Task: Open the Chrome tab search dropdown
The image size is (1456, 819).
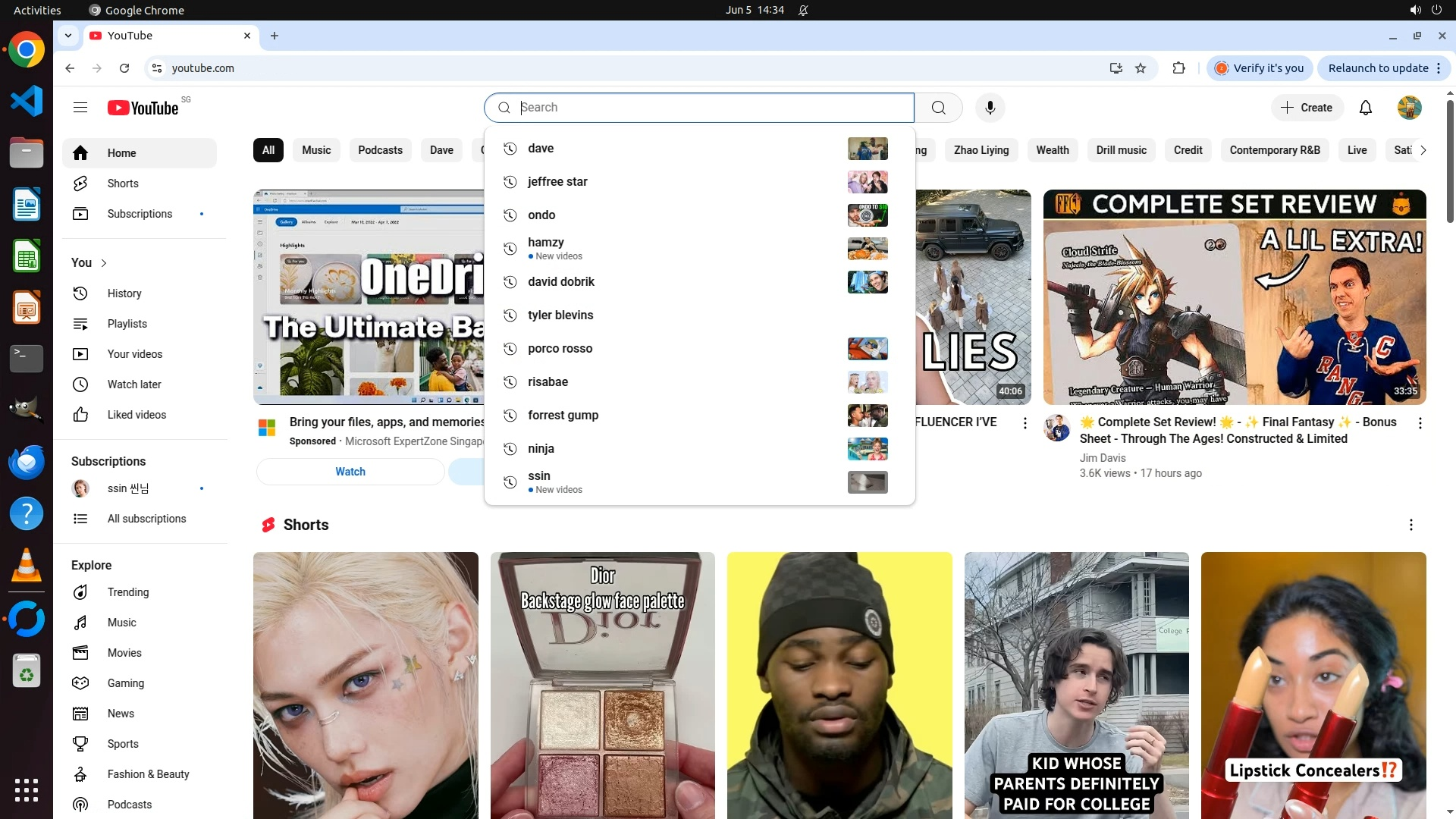Action: tap(68, 36)
